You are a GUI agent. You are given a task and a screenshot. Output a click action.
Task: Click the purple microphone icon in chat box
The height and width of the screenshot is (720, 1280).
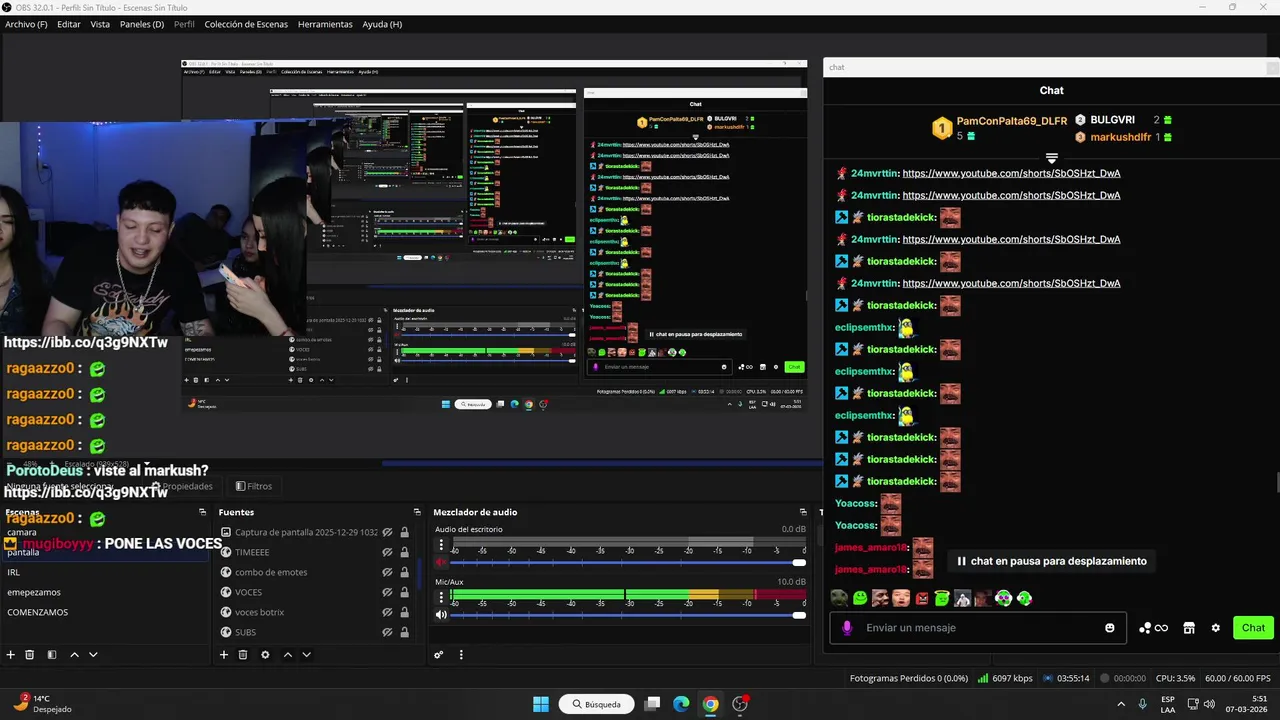coord(847,628)
